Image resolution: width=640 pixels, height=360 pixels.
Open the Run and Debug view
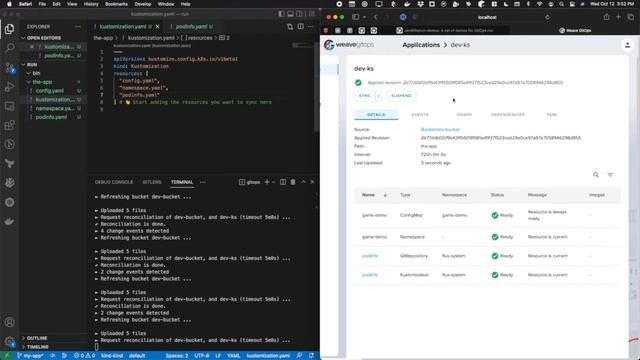click(x=9, y=87)
